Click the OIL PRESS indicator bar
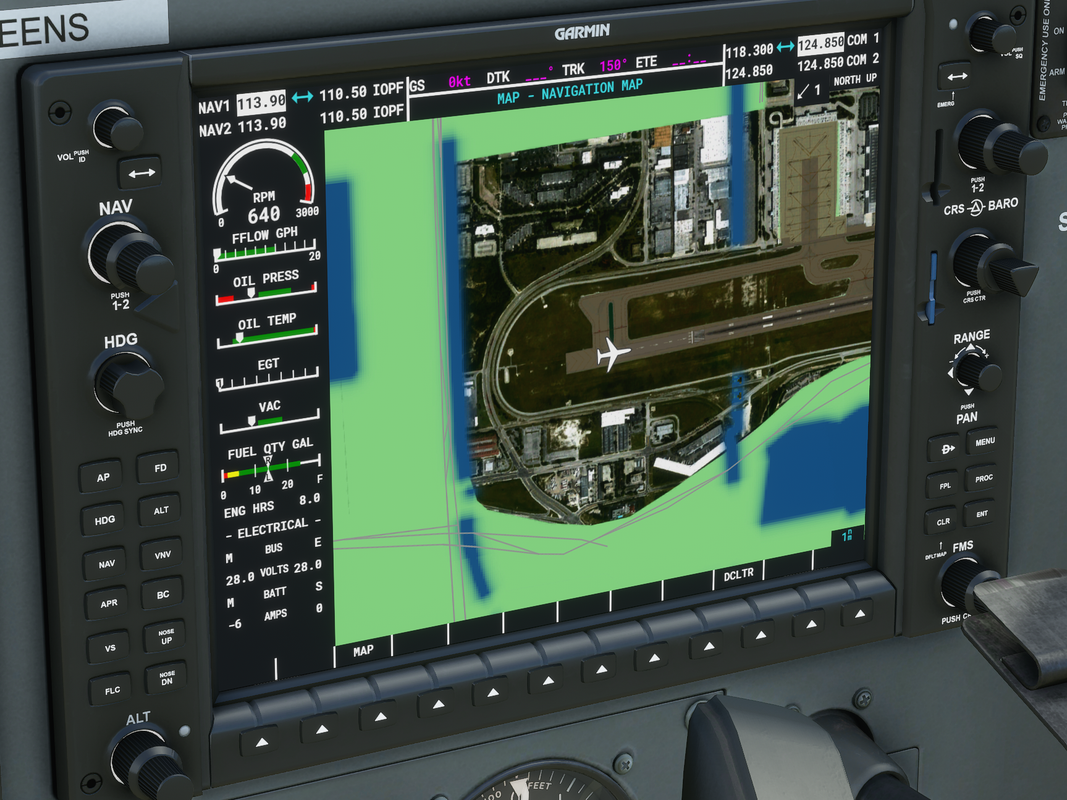 pyautogui.click(x=267, y=293)
